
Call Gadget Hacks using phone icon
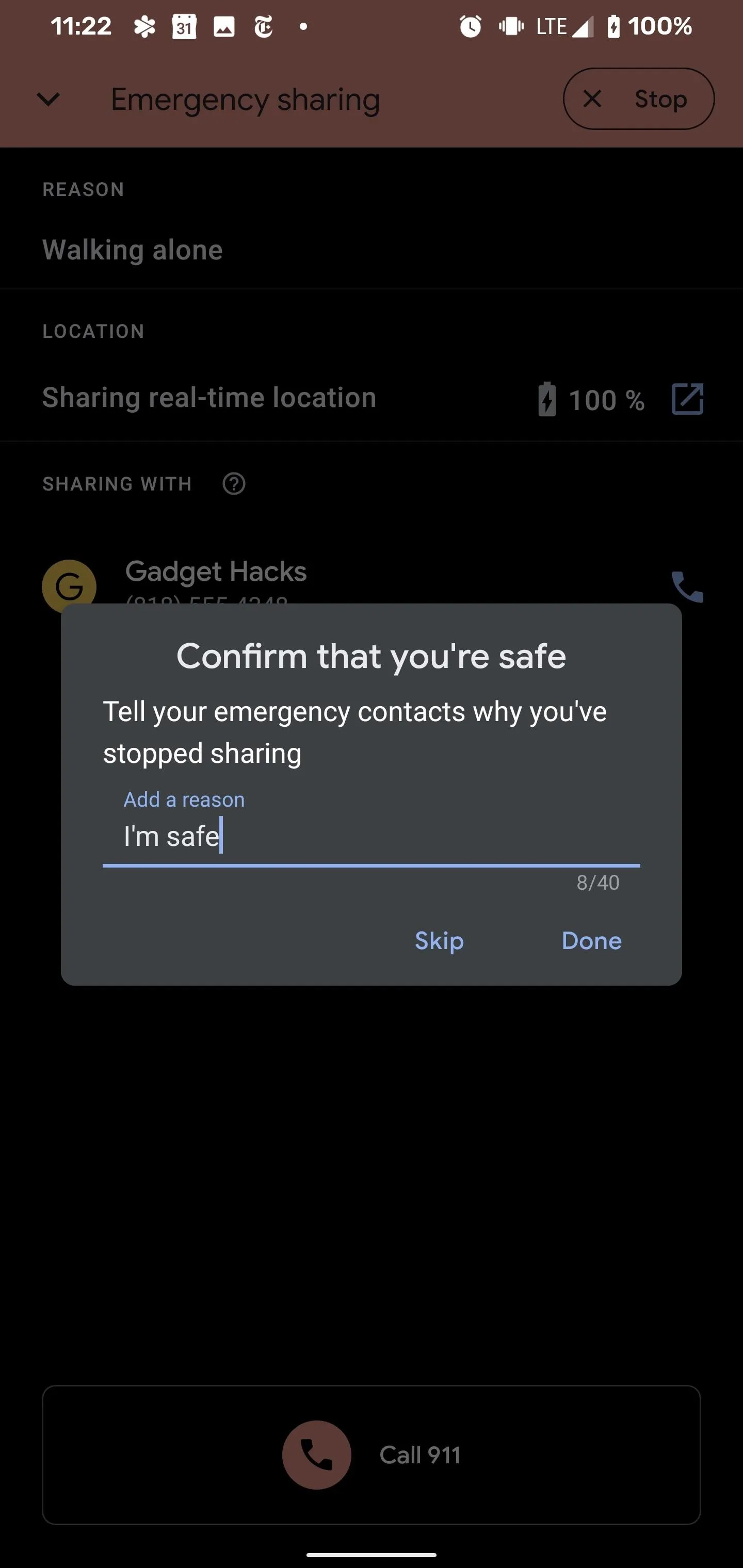click(687, 587)
